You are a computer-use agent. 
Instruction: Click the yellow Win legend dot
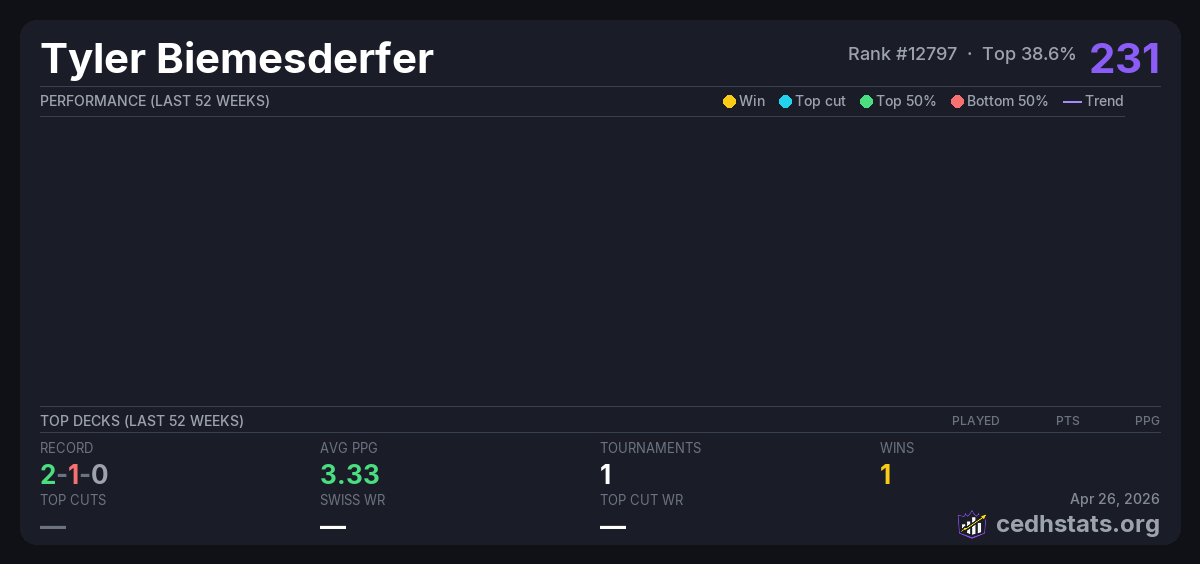click(x=729, y=101)
